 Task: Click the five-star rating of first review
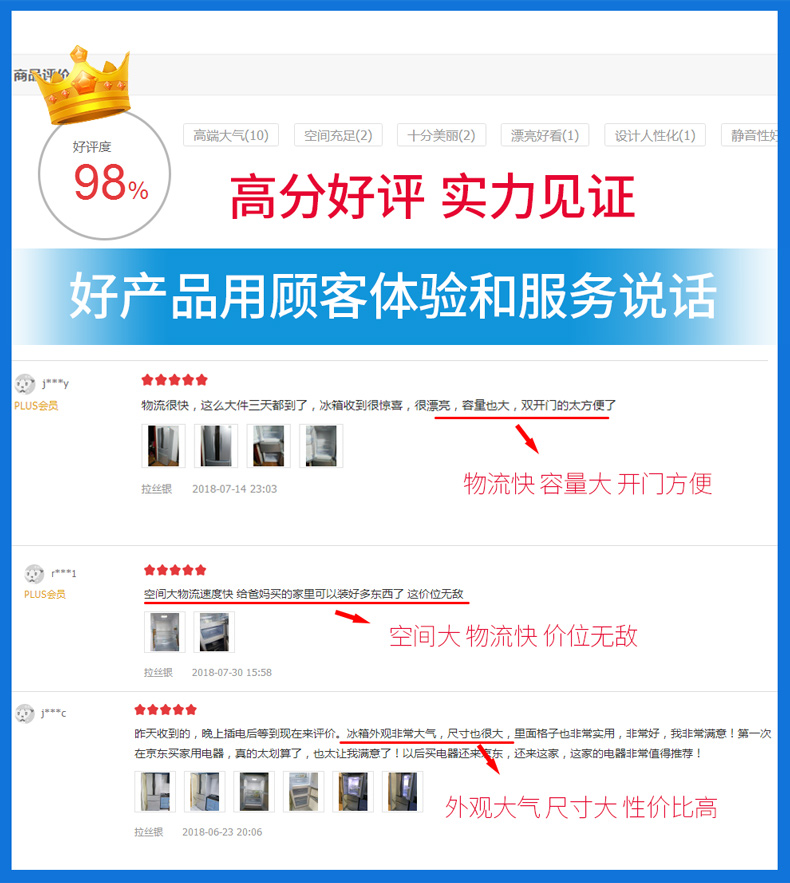coord(175,380)
